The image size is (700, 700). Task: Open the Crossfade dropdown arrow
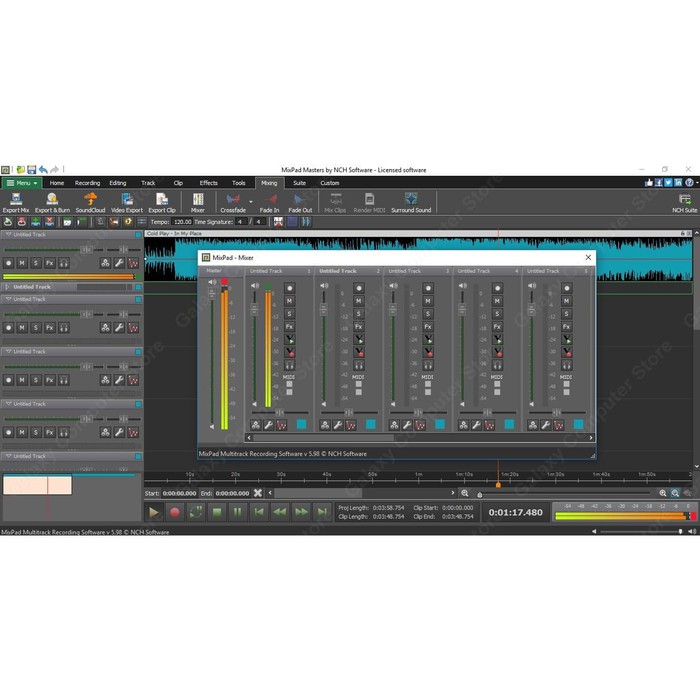[x=250, y=202]
